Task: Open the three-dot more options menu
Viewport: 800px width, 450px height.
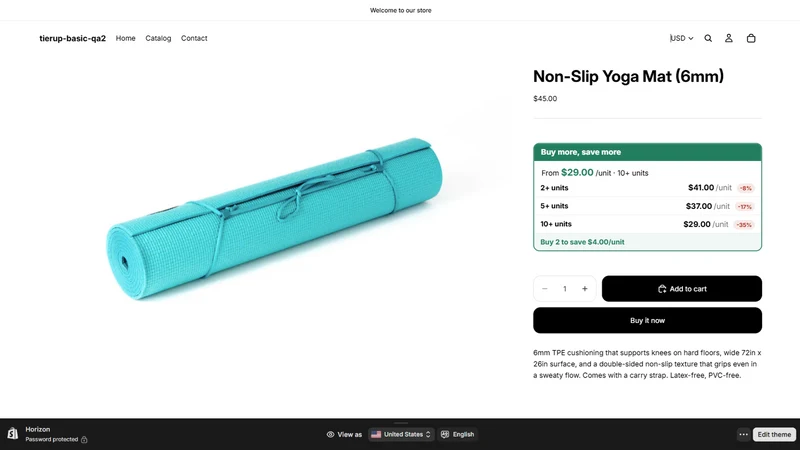Action: coord(743,434)
